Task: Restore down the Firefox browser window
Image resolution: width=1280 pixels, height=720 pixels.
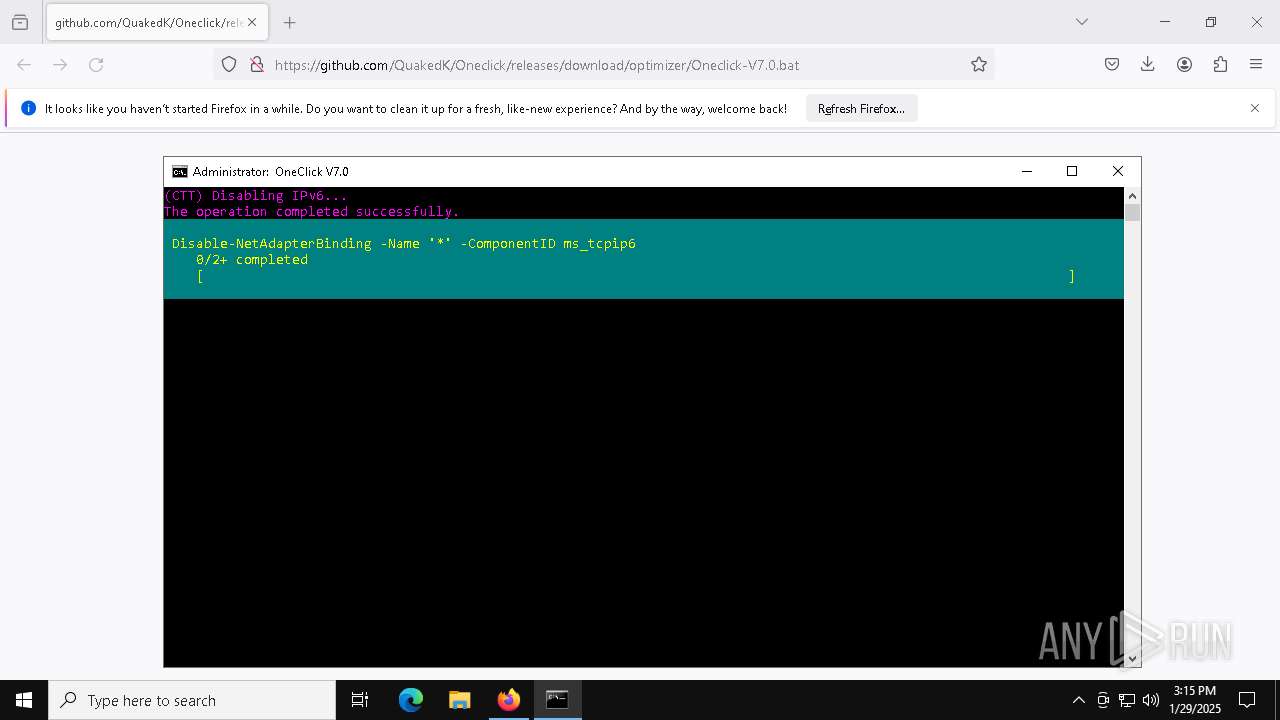Action: (1210, 22)
